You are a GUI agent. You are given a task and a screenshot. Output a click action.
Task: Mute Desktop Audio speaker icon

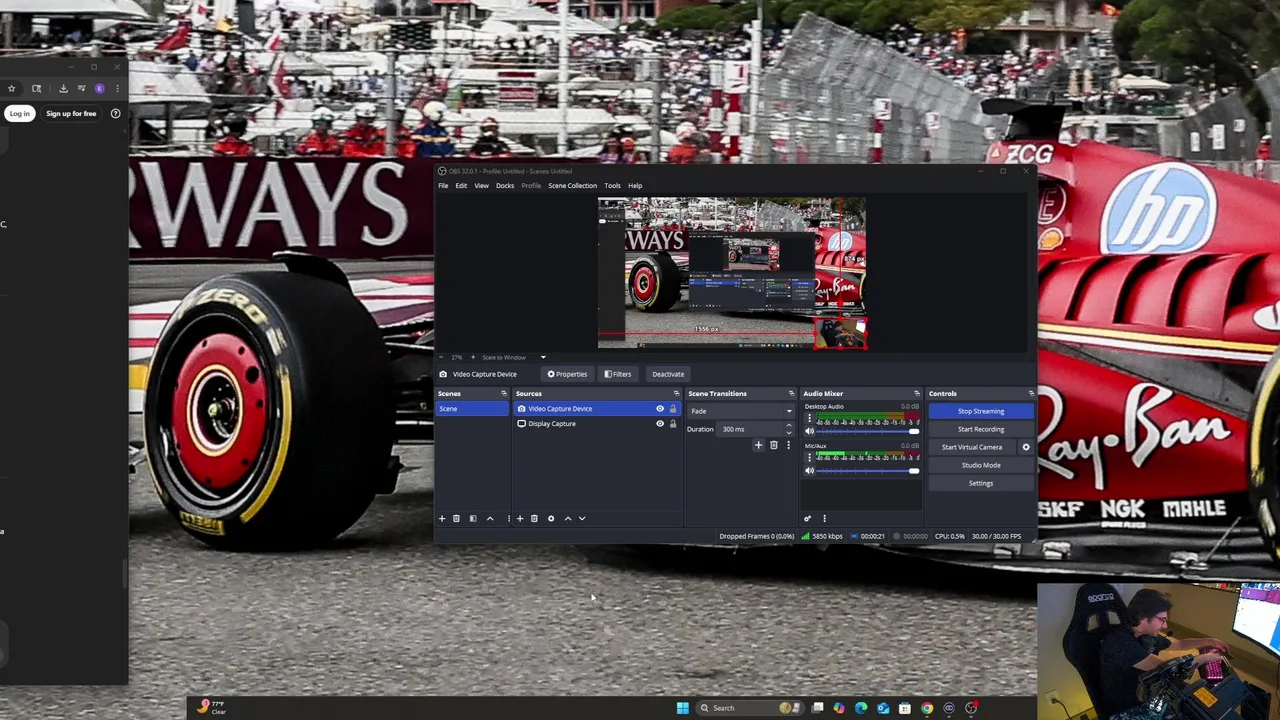(810, 432)
